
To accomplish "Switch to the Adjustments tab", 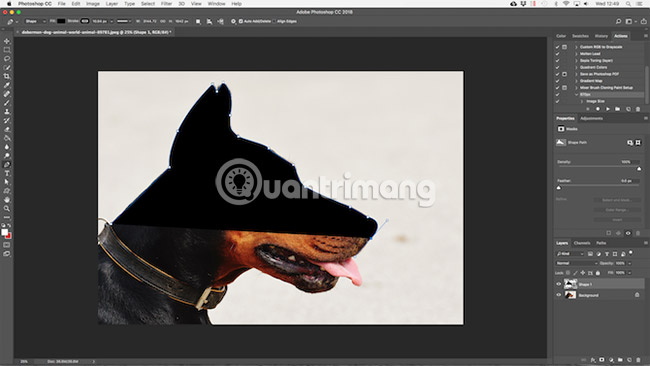I will (x=591, y=119).
